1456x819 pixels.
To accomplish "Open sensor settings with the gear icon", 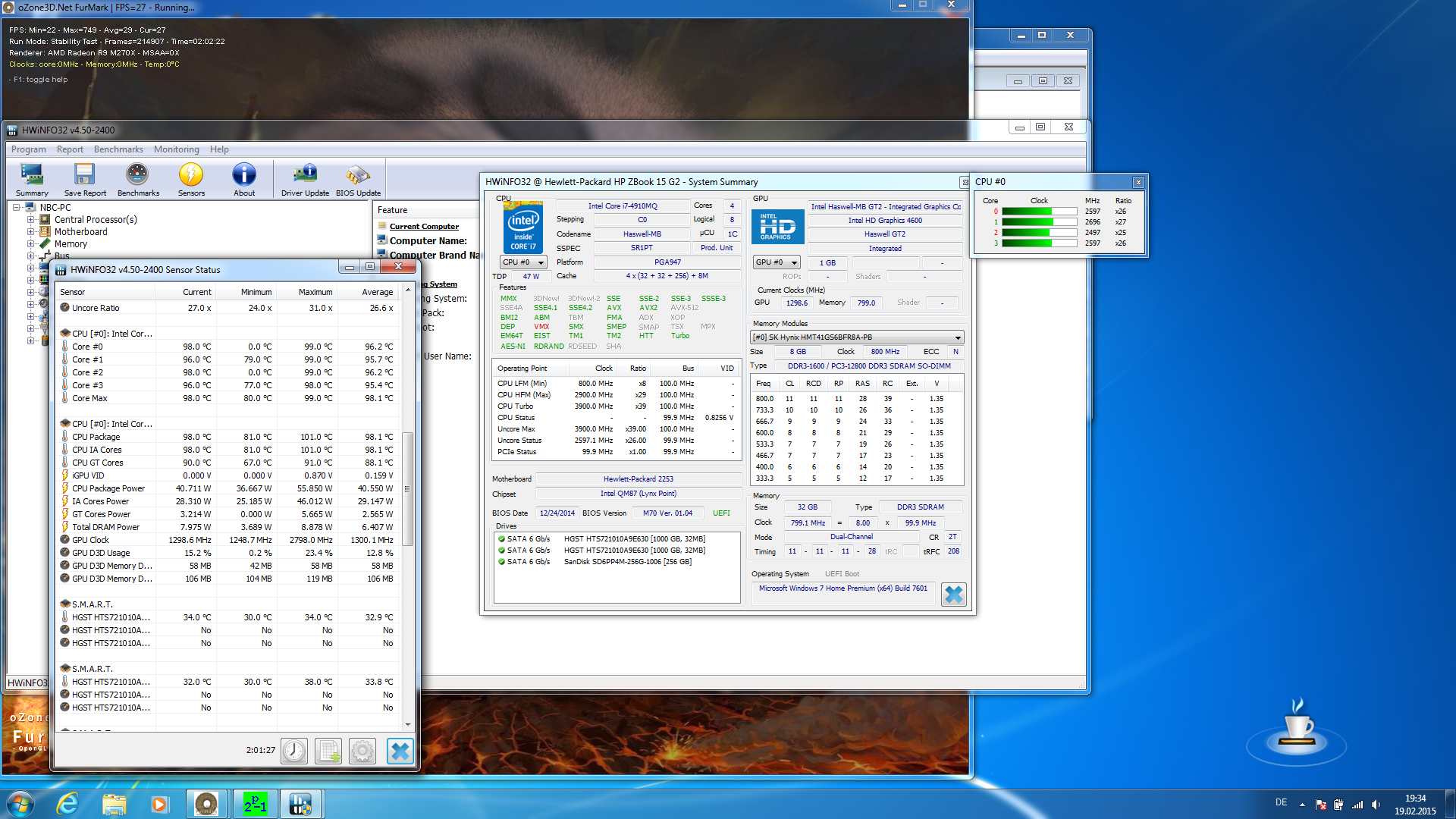I will (x=362, y=751).
